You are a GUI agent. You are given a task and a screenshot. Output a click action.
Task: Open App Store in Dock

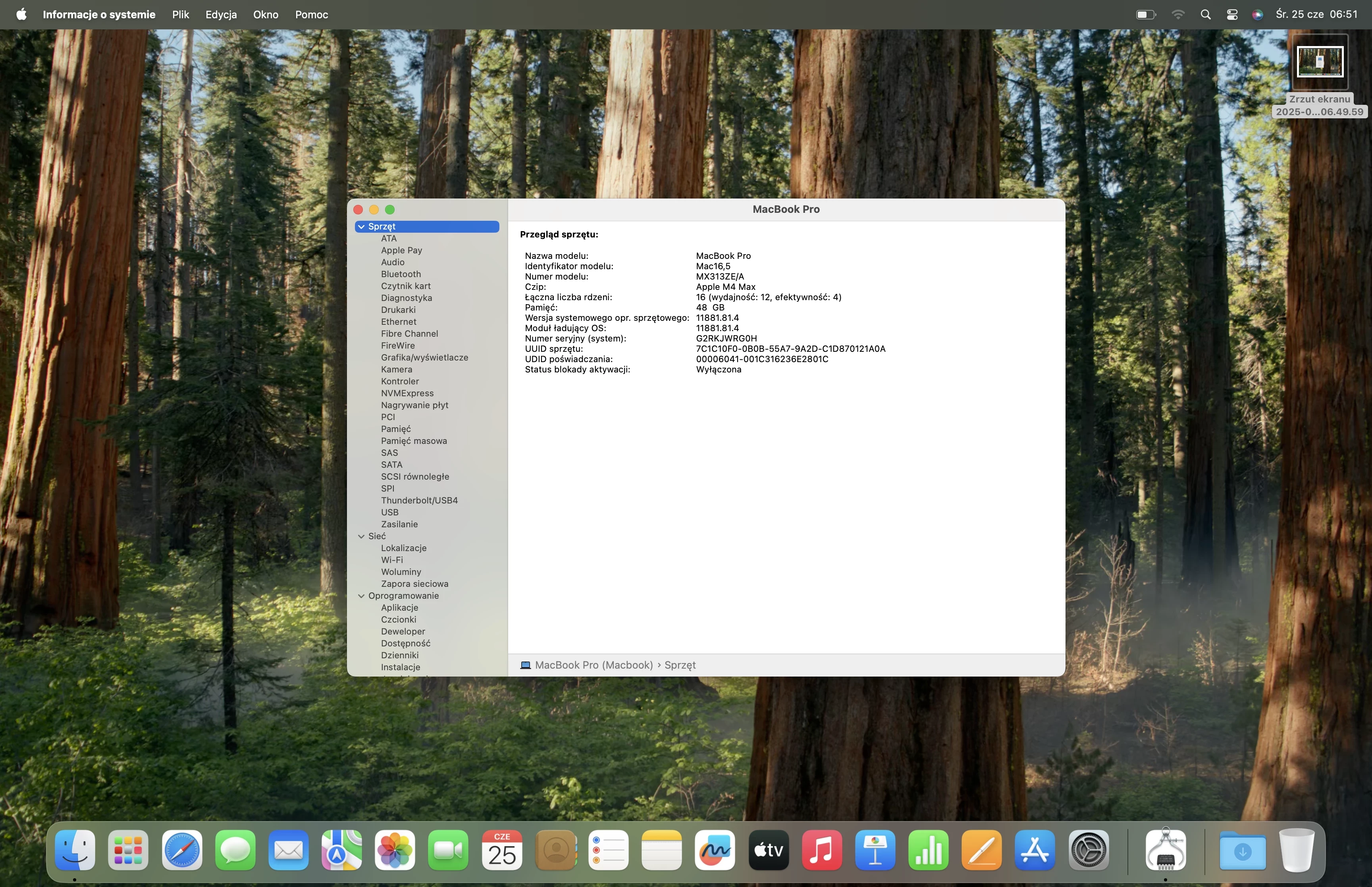click(x=1035, y=850)
